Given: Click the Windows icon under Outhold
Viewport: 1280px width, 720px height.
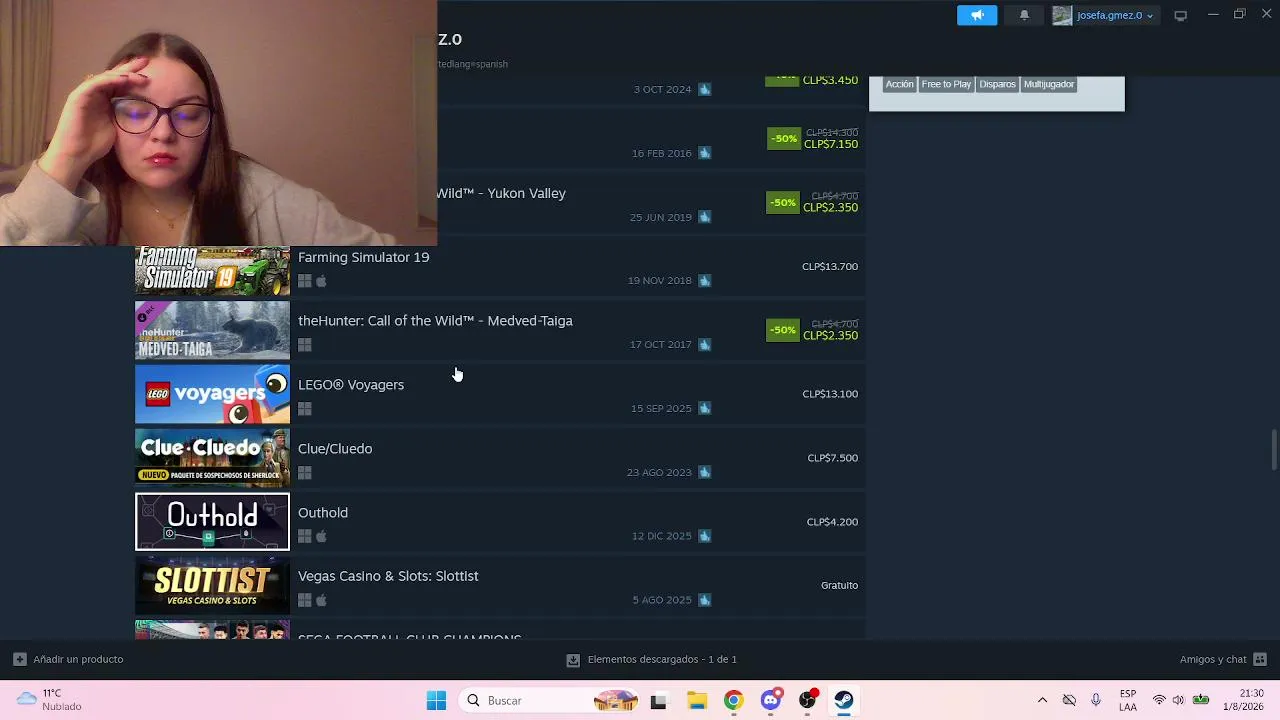Looking at the screenshot, I should point(305,537).
